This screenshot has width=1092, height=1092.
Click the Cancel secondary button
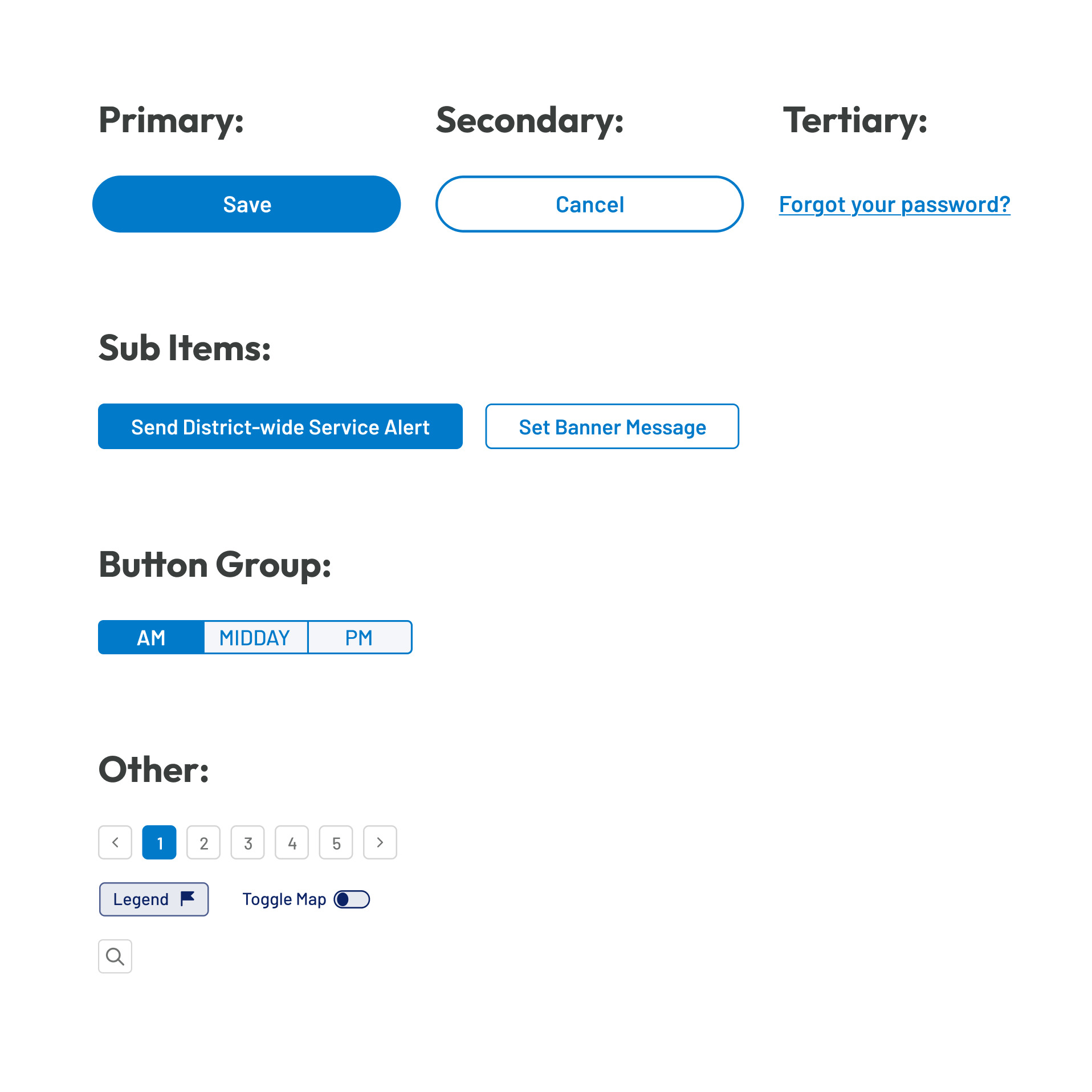click(x=589, y=204)
